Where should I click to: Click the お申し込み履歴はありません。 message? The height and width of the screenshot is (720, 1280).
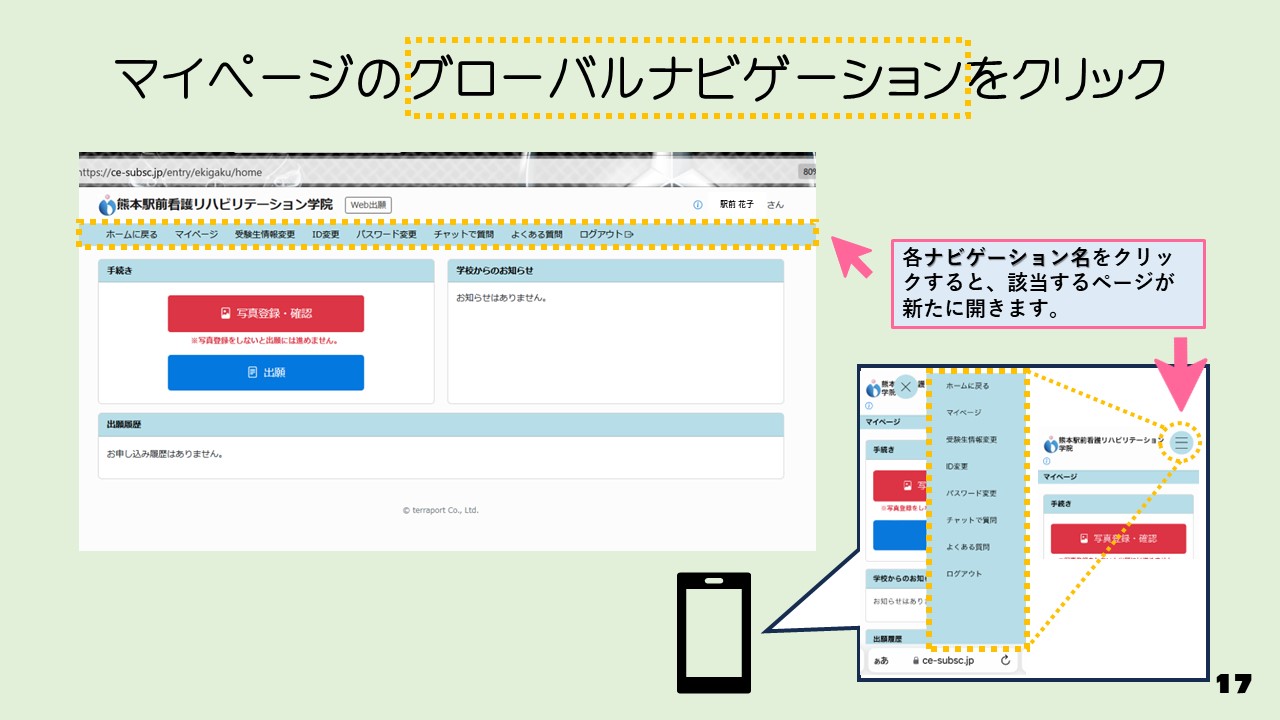[x=164, y=453]
